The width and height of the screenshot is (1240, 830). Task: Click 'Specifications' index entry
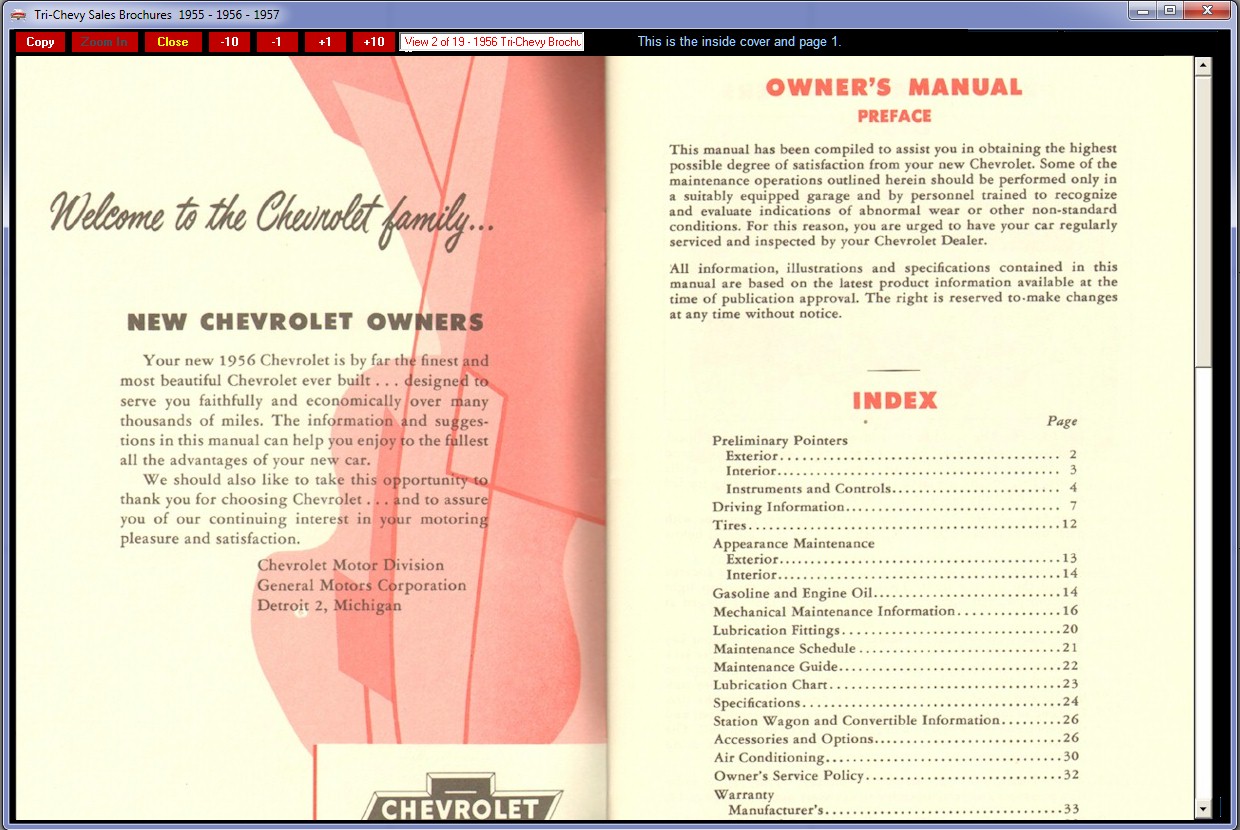(x=895, y=703)
